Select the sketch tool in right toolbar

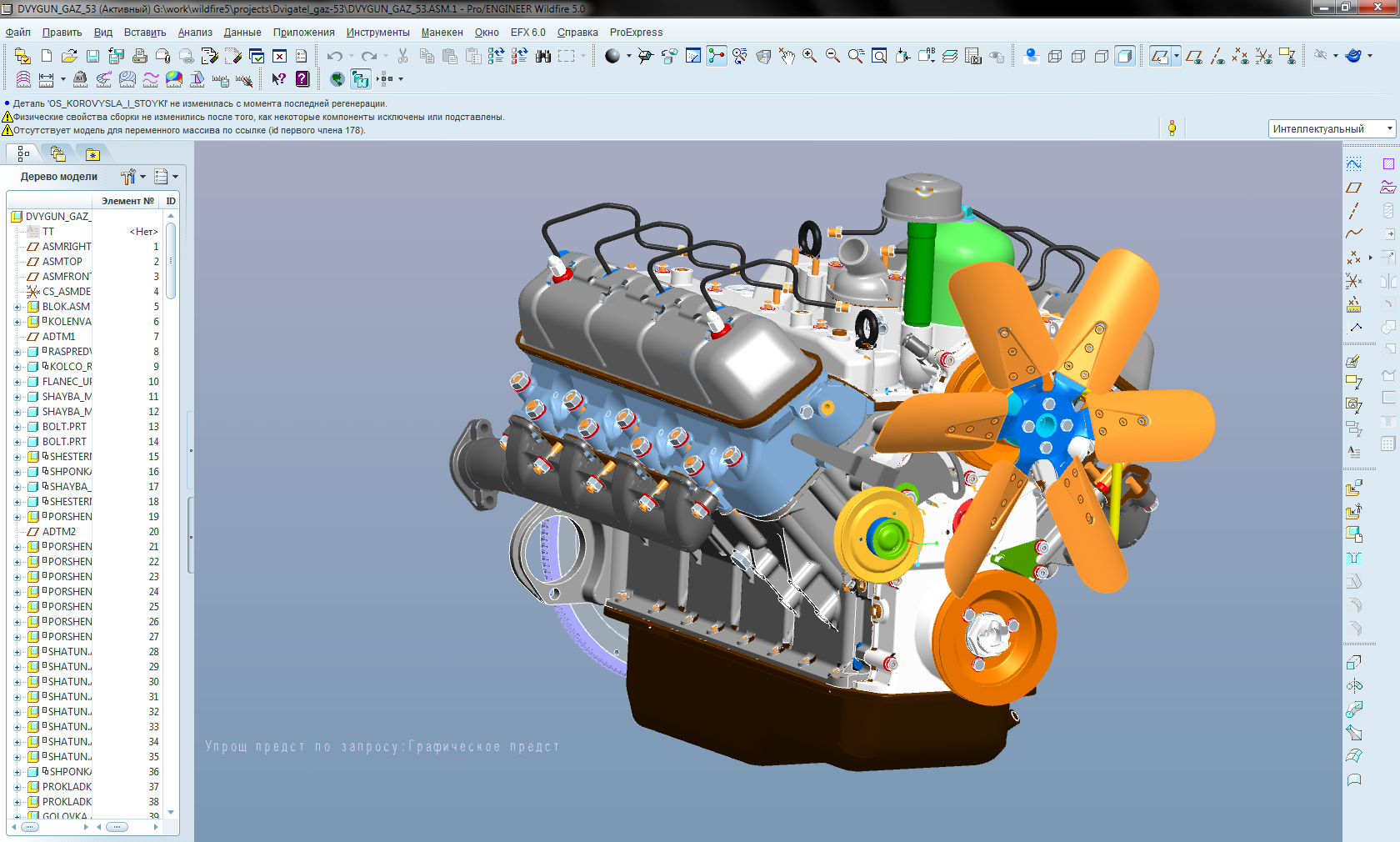pyautogui.click(x=1354, y=164)
